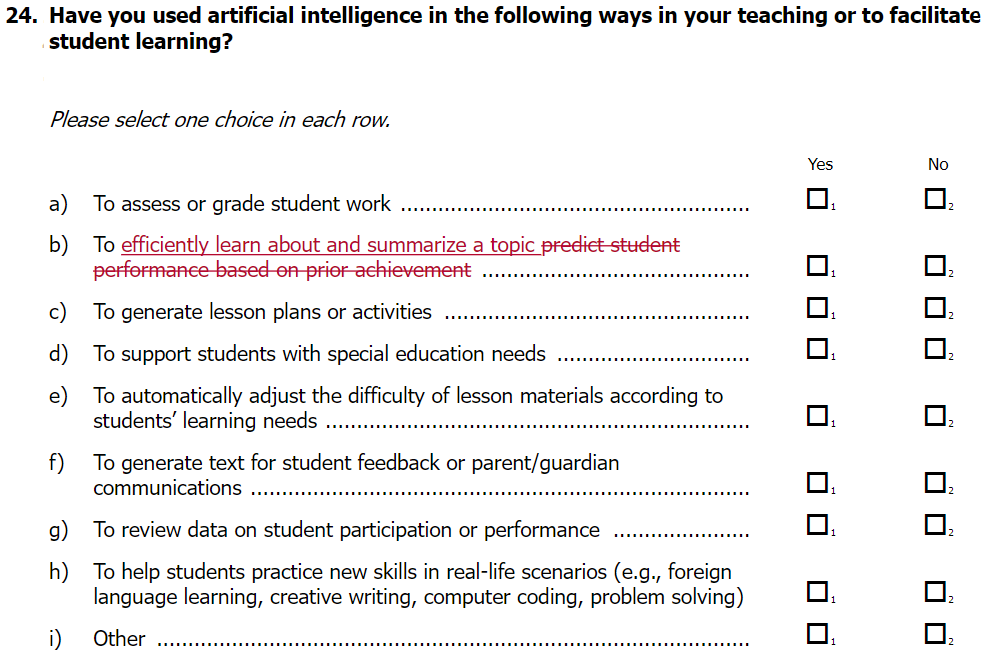Select No for efficiently learn and summarize topic
This screenshot has height=658, width=982.
tap(936, 266)
